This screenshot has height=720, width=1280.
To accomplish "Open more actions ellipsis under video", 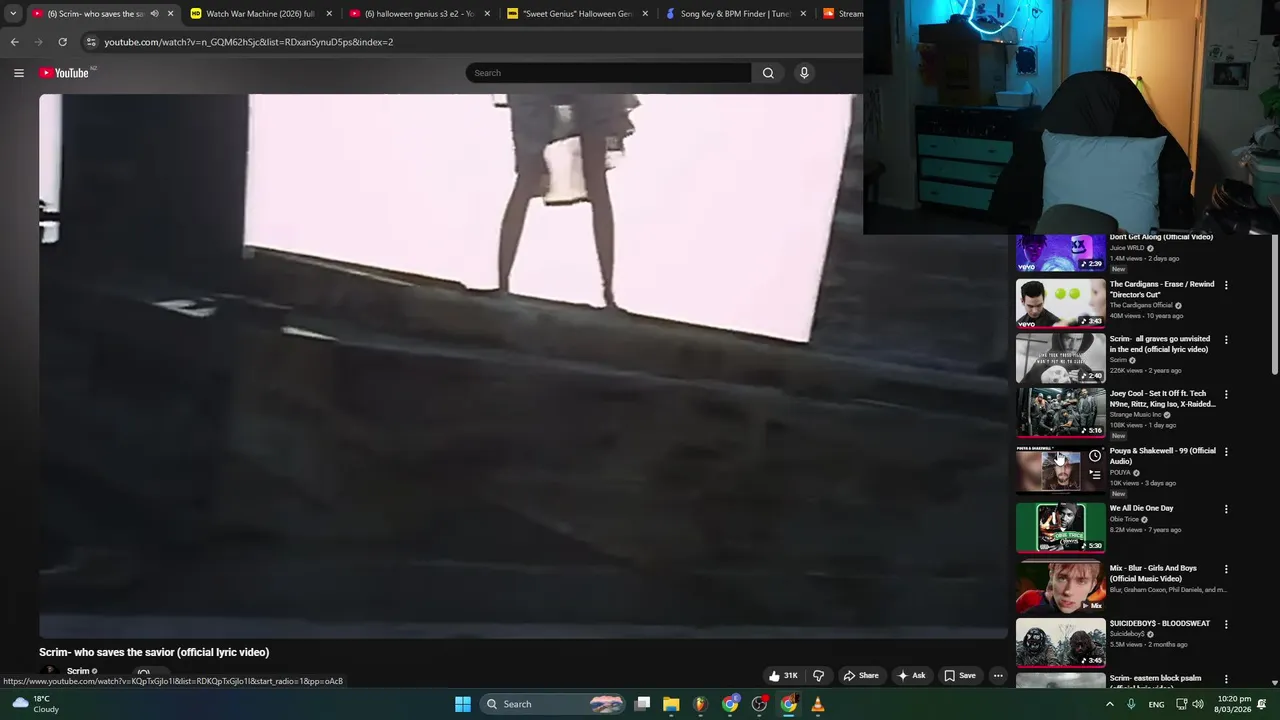I will pos(997,675).
